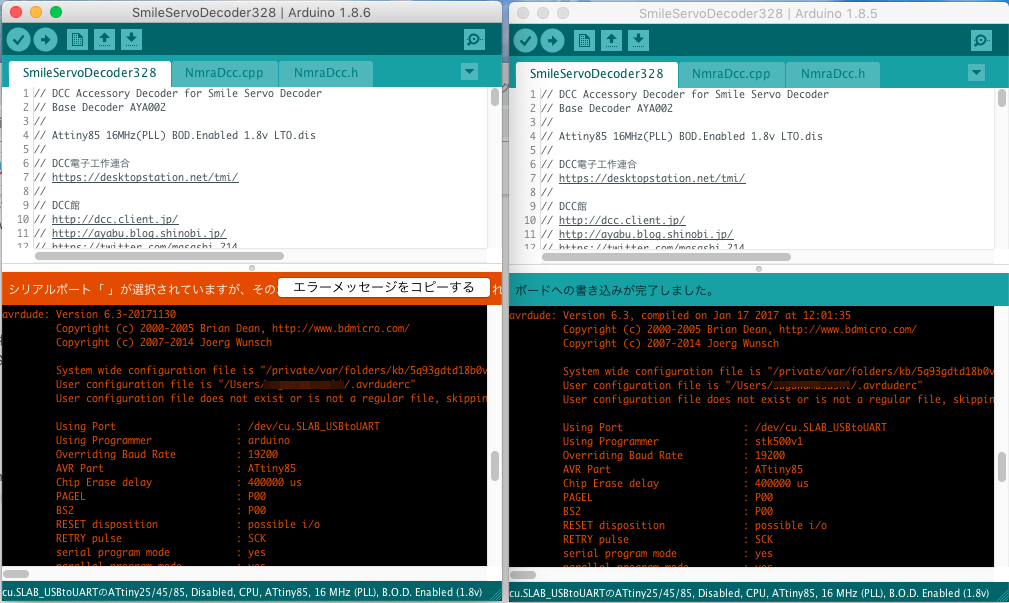
Task: Click 'Using Programmer : arduino' console line
Action: click(172, 441)
